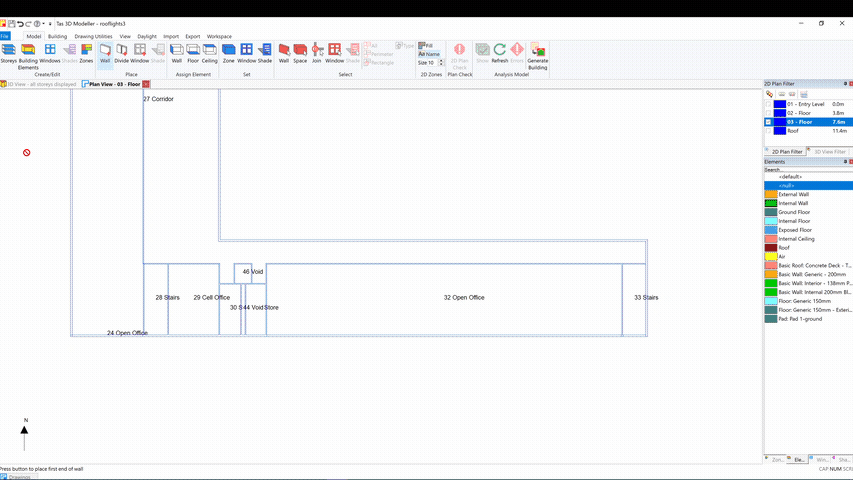Uncheck the 03 - Floor storey checkbox

click(768, 122)
